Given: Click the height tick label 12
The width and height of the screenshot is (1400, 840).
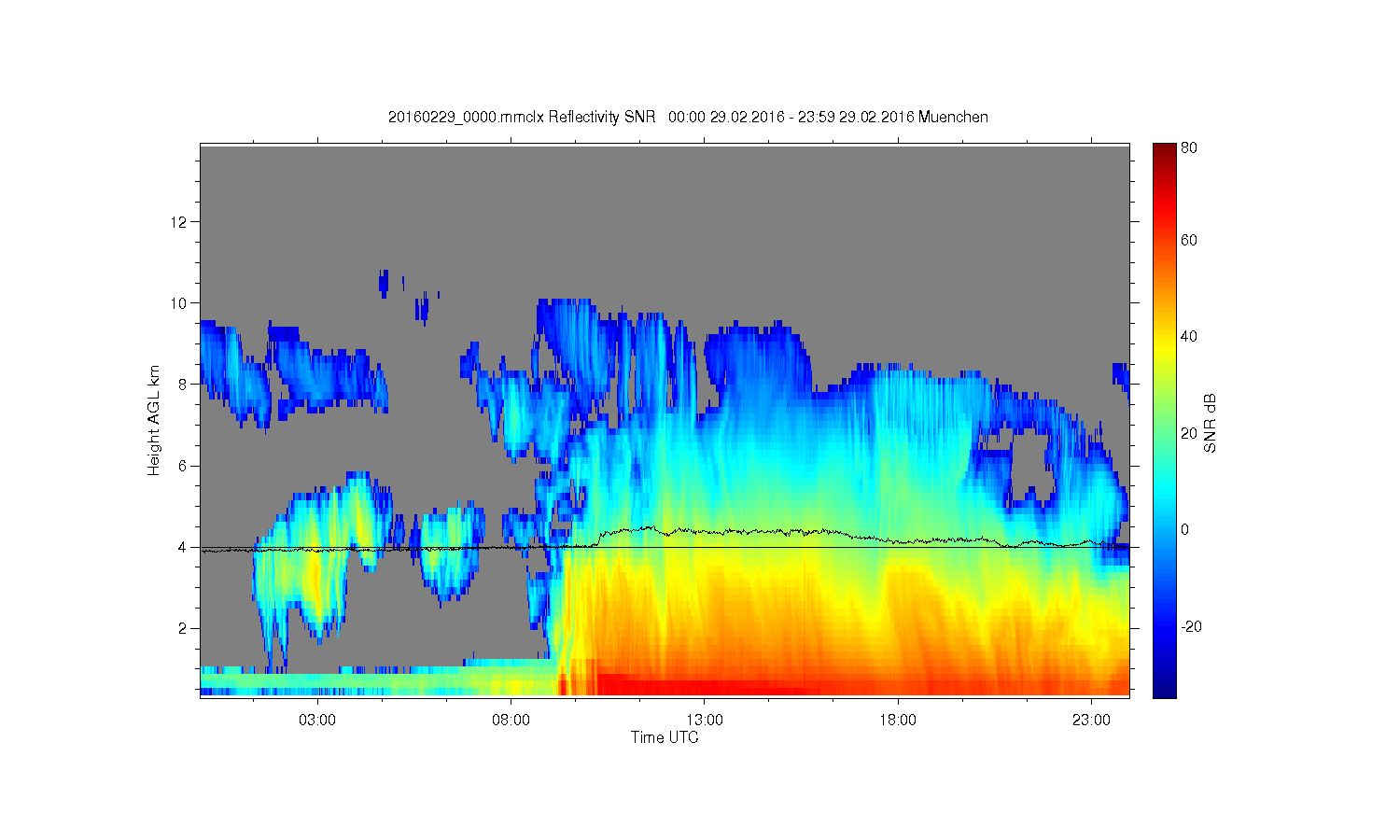Looking at the screenshot, I should coord(179,222).
